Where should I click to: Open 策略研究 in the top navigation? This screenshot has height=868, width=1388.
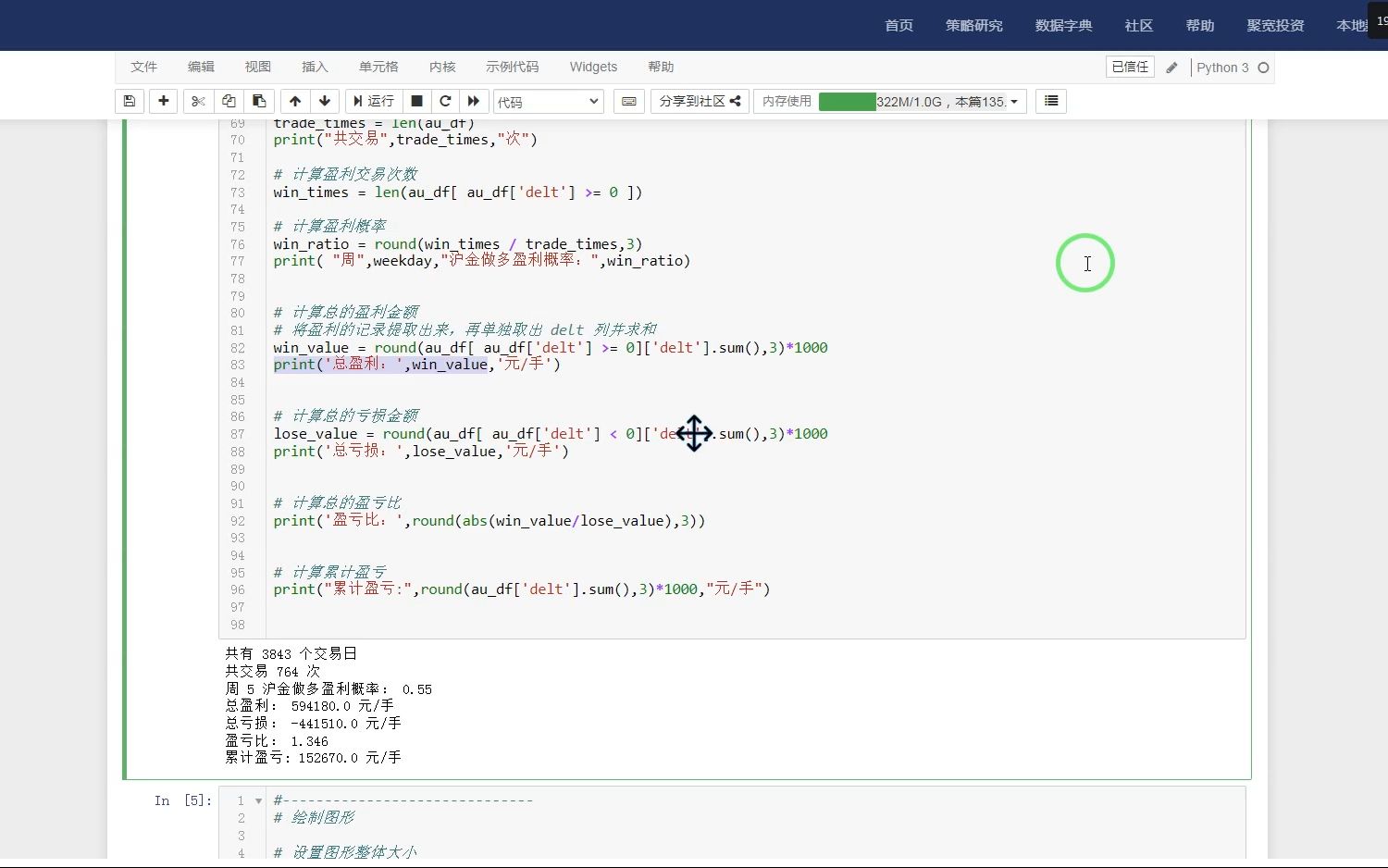[973, 25]
